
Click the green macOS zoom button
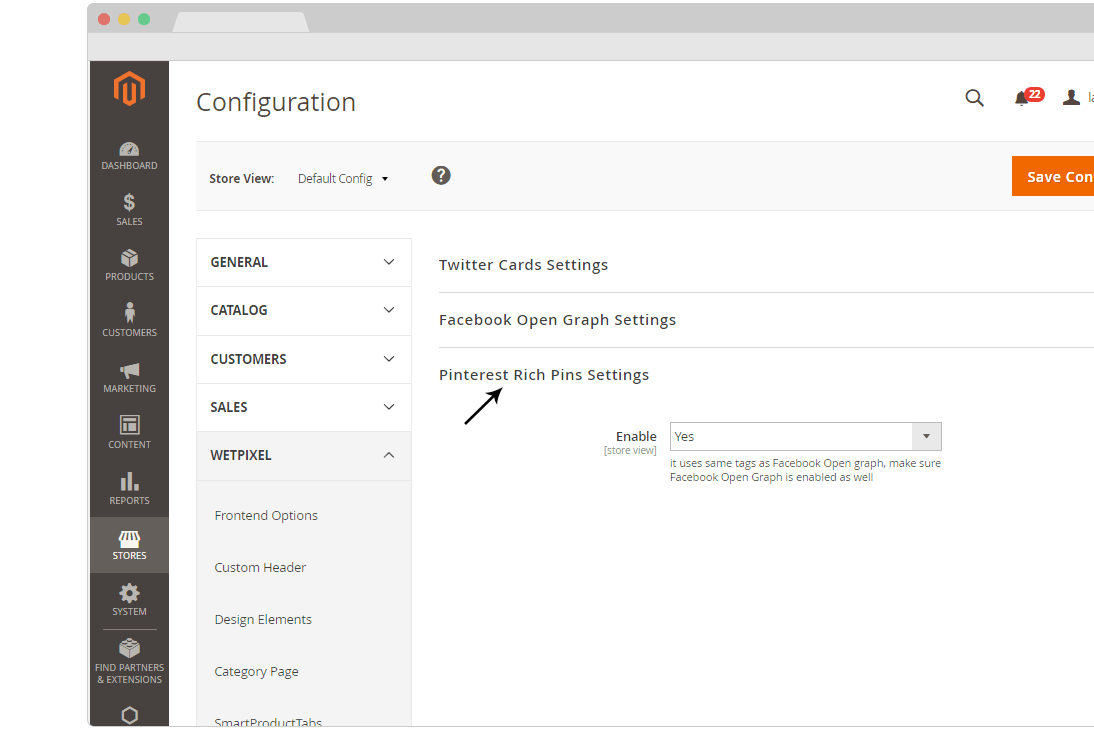click(x=144, y=20)
